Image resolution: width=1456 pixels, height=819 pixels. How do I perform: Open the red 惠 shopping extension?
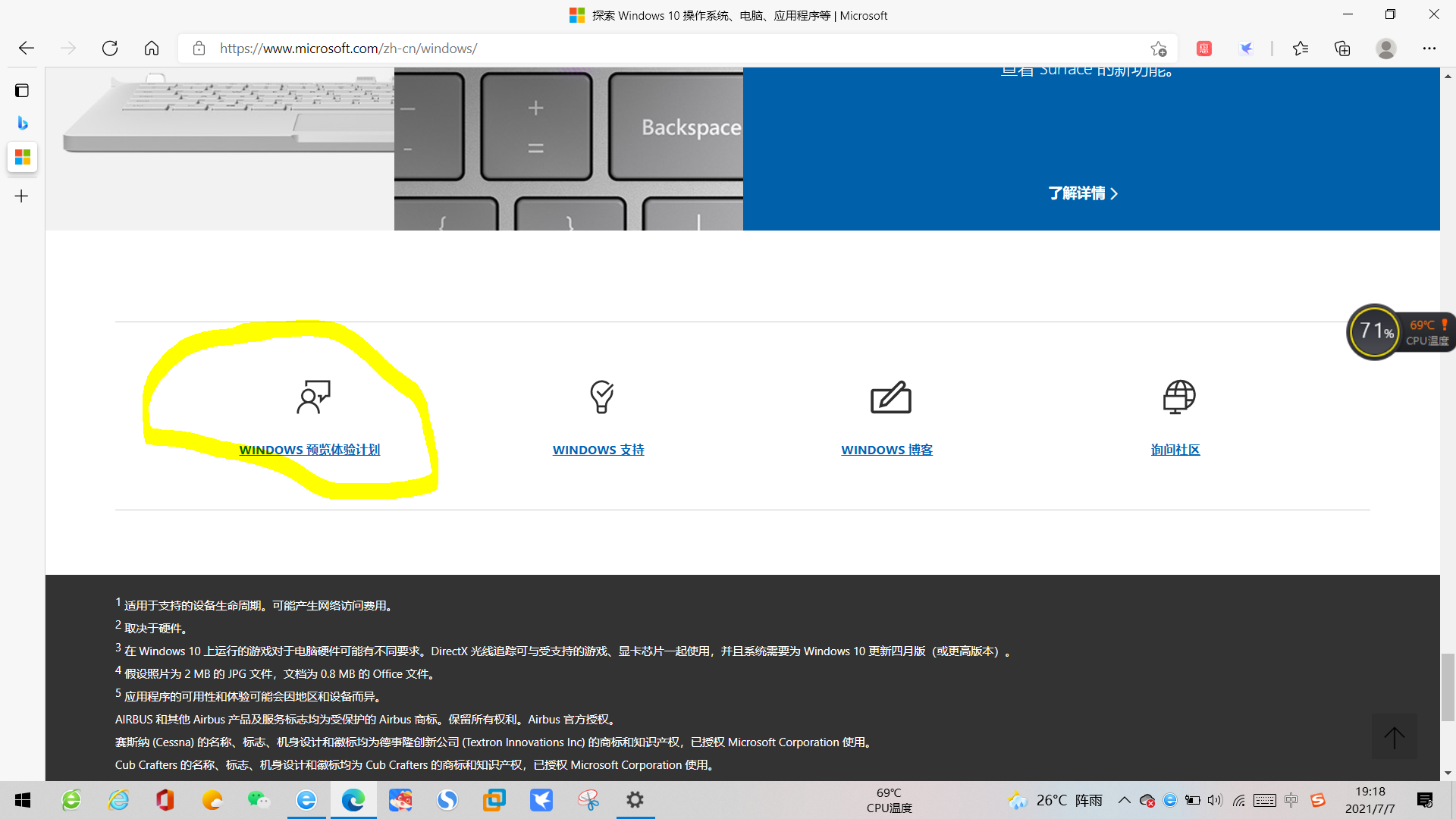(1204, 49)
